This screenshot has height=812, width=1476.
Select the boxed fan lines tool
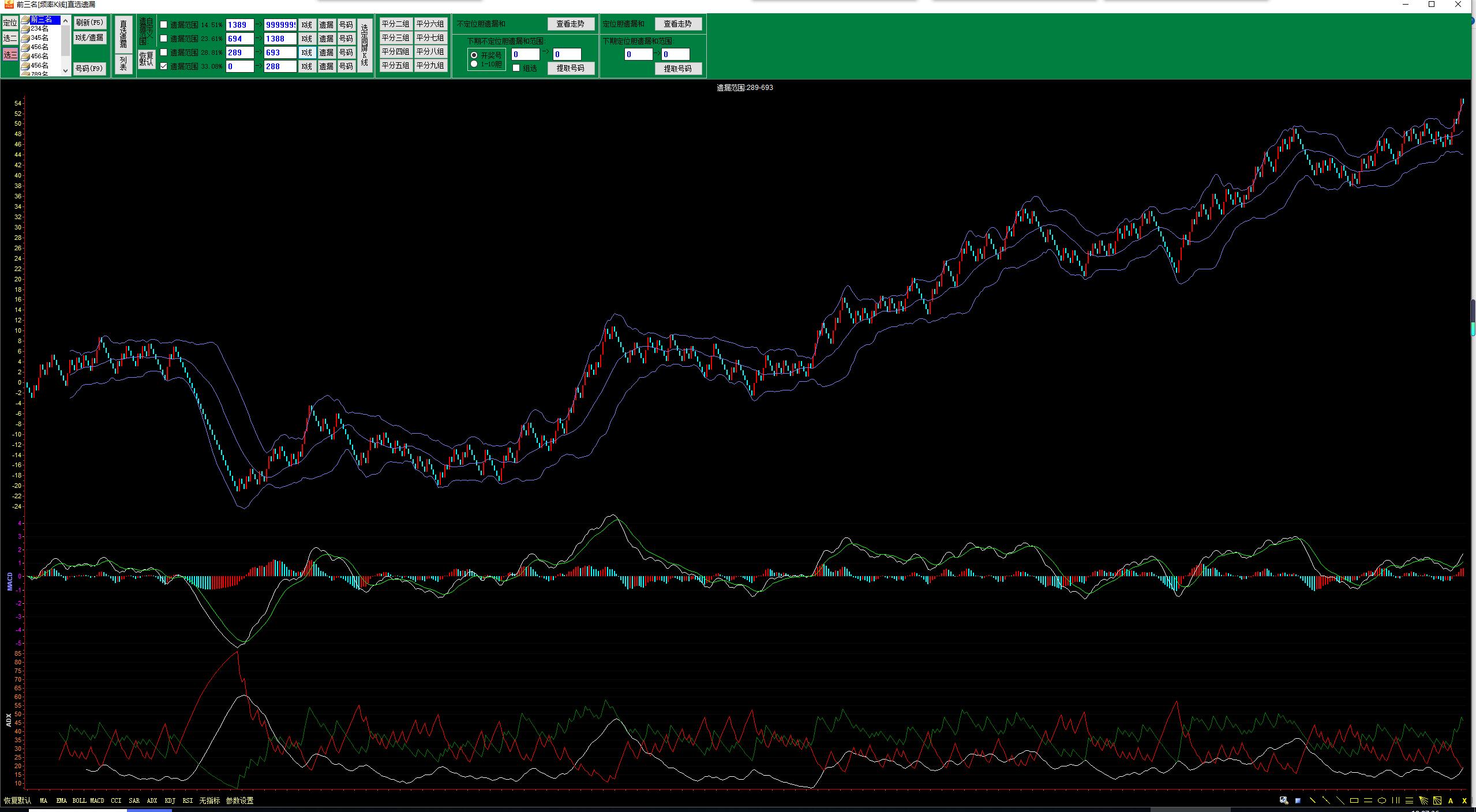click(1437, 800)
